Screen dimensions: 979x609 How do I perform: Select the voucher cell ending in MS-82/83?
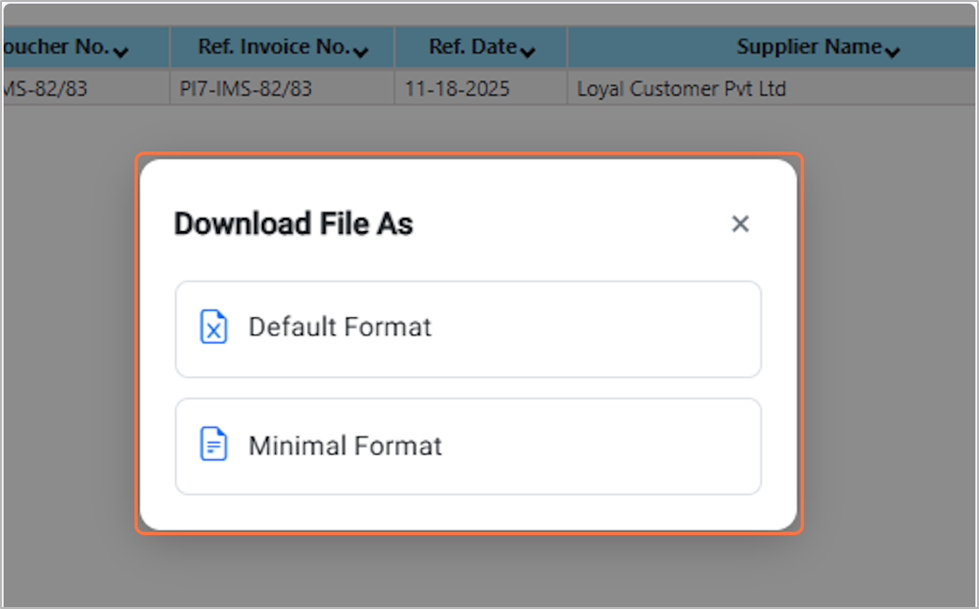45,89
